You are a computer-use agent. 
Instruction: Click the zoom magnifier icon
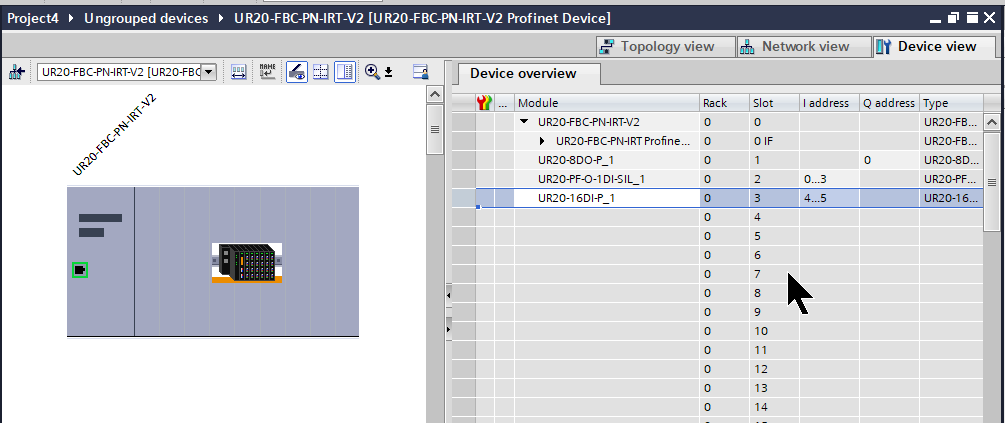click(x=372, y=72)
